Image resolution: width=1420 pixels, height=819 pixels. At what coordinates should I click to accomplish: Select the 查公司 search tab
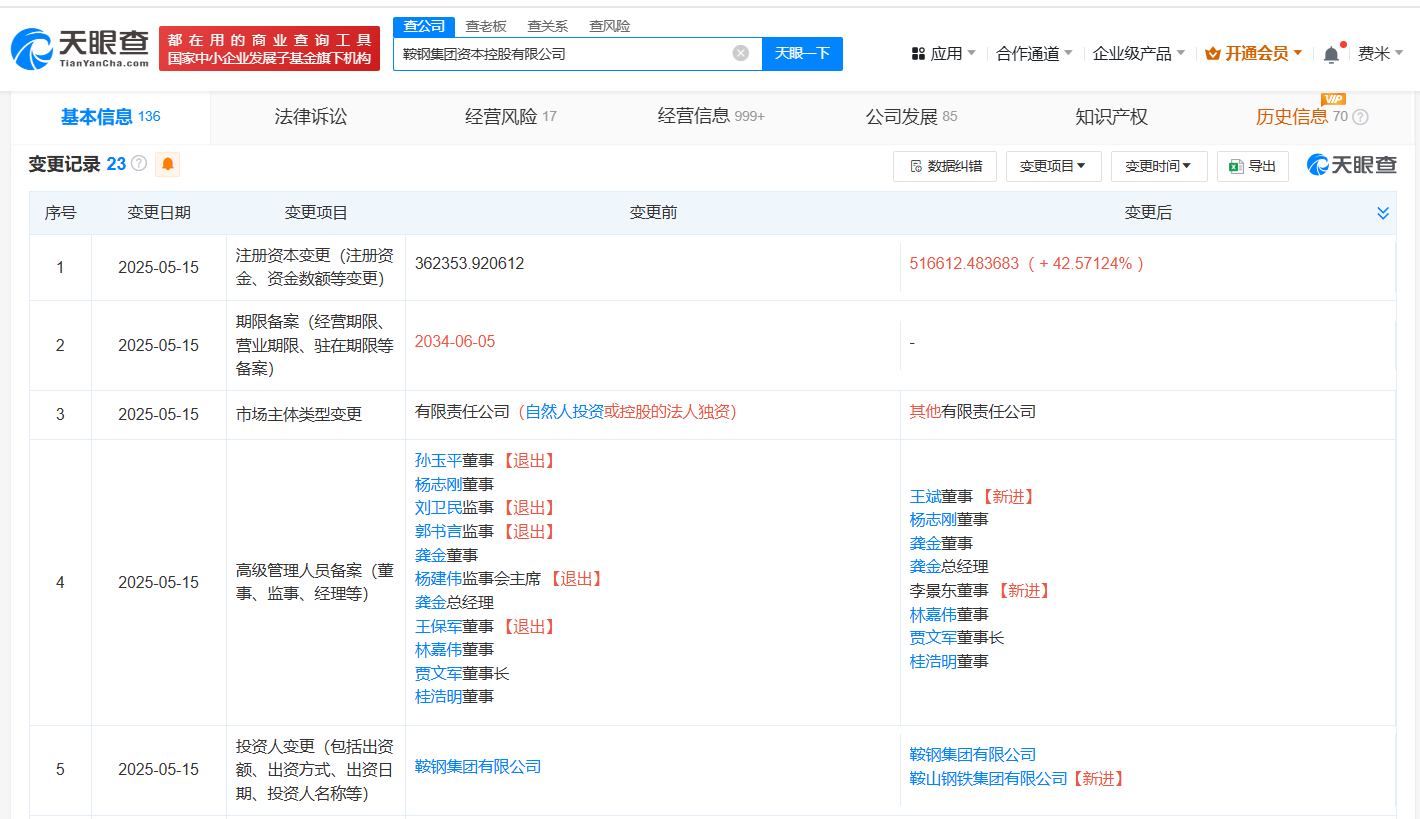point(424,26)
